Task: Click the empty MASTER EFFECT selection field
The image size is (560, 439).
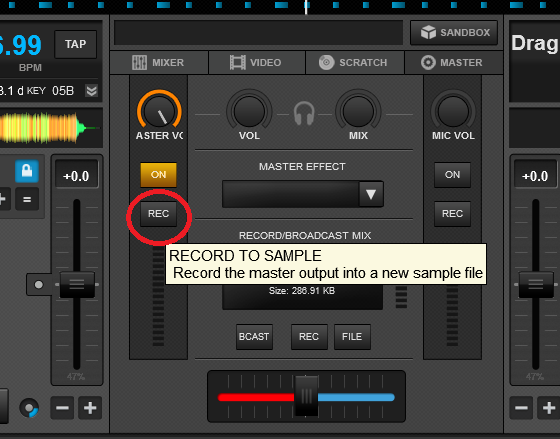Action: click(291, 194)
